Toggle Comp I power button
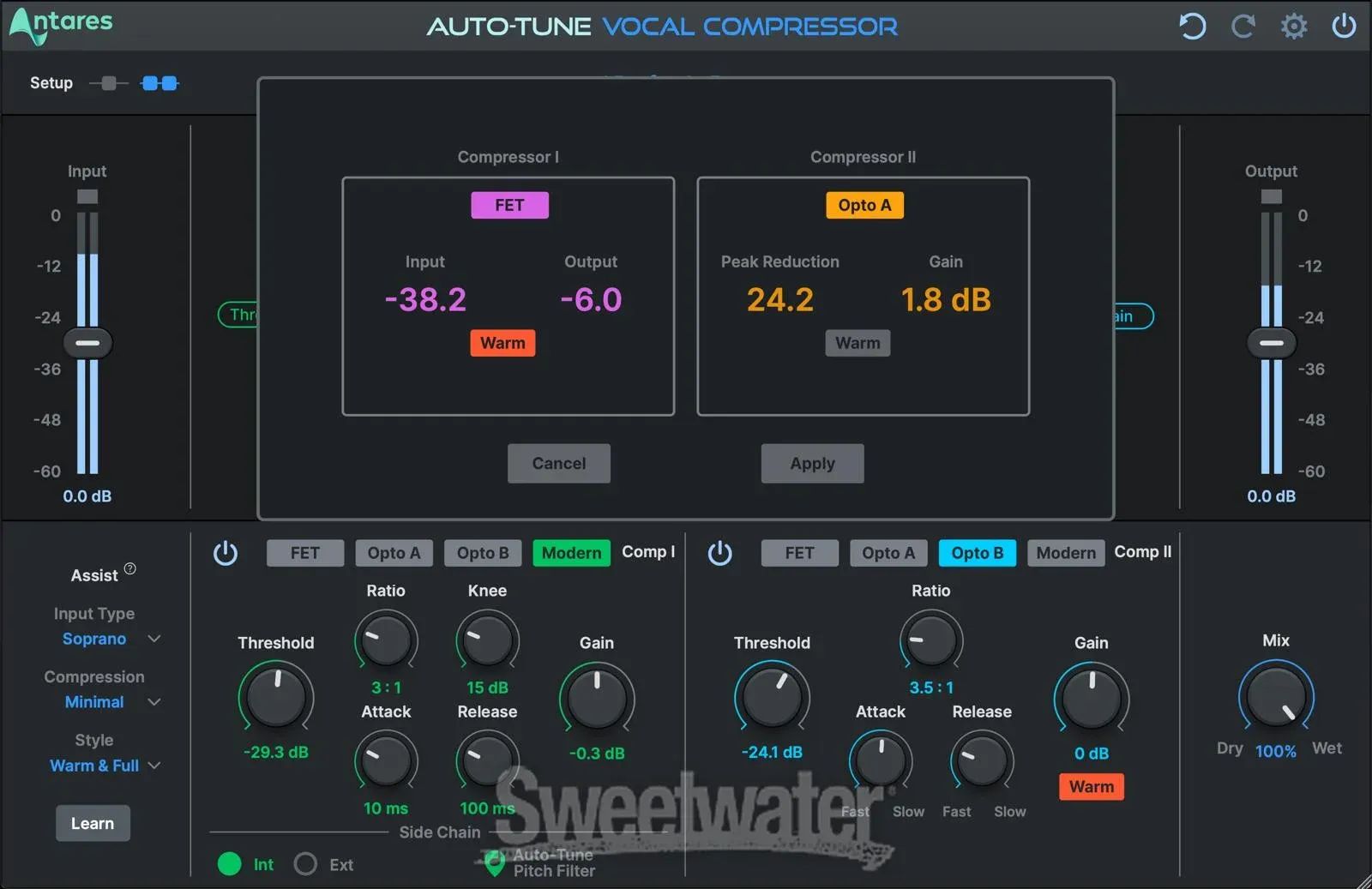Screen dimensions: 1372x889 click(226, 553)
